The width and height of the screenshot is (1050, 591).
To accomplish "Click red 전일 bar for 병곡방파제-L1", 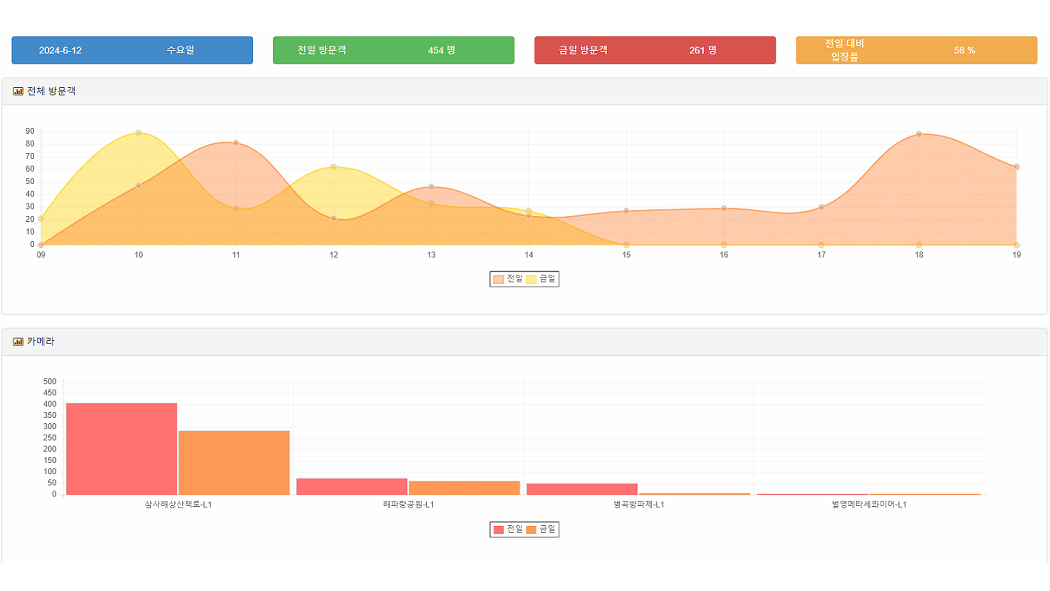I will click(x=581, y=489).
